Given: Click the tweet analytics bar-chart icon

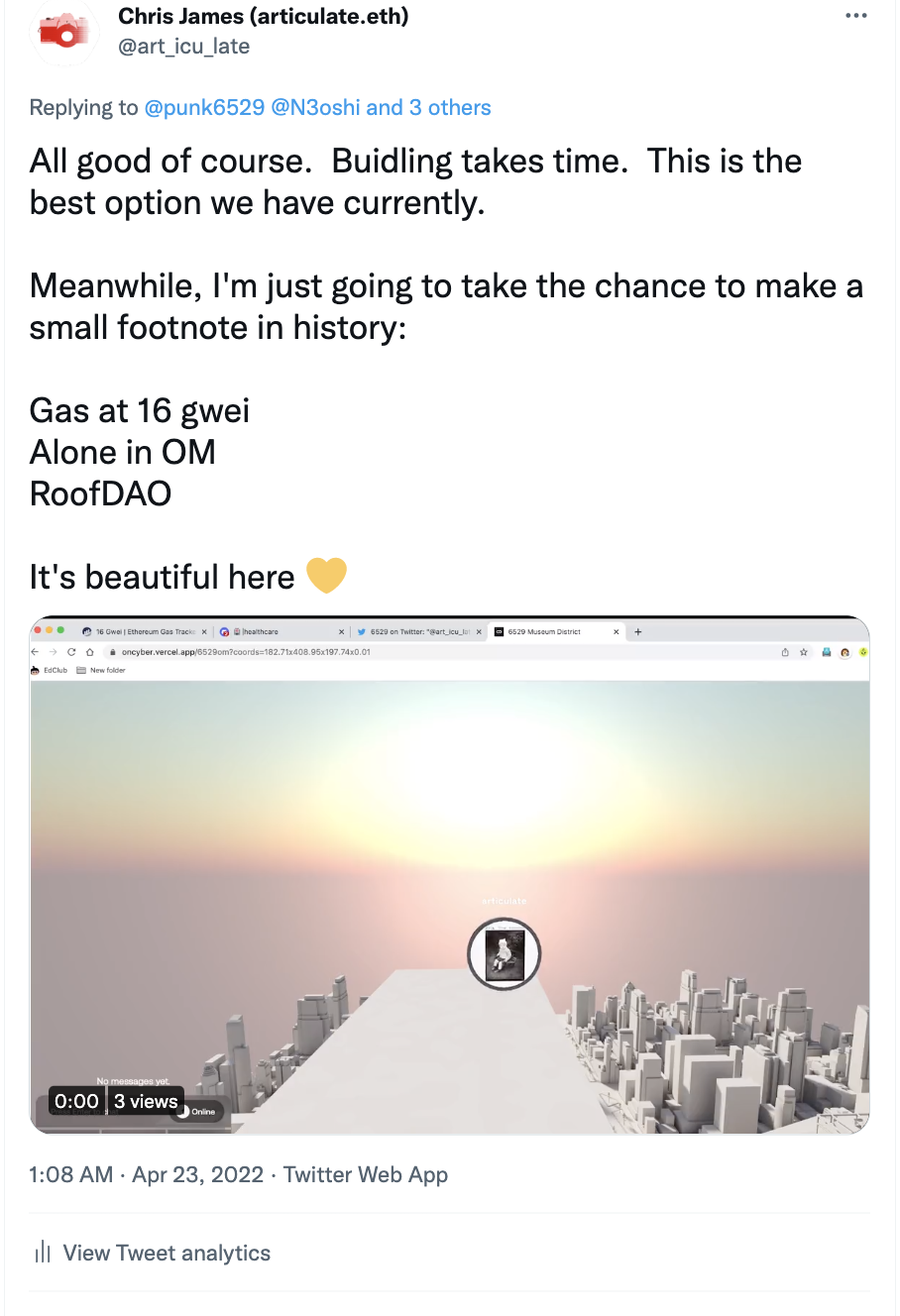Looking at the screenshot, I should (x=43, y=1253).
